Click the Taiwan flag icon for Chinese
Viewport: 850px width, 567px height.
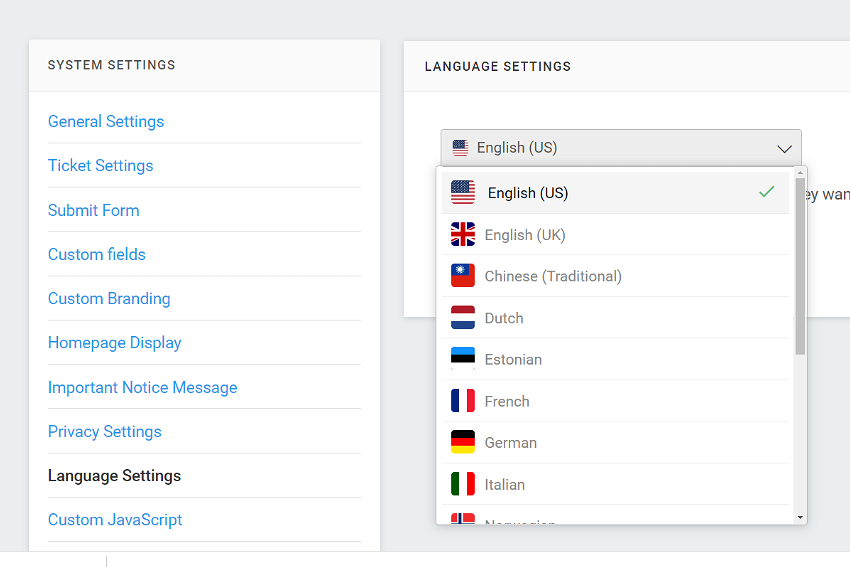462,276
